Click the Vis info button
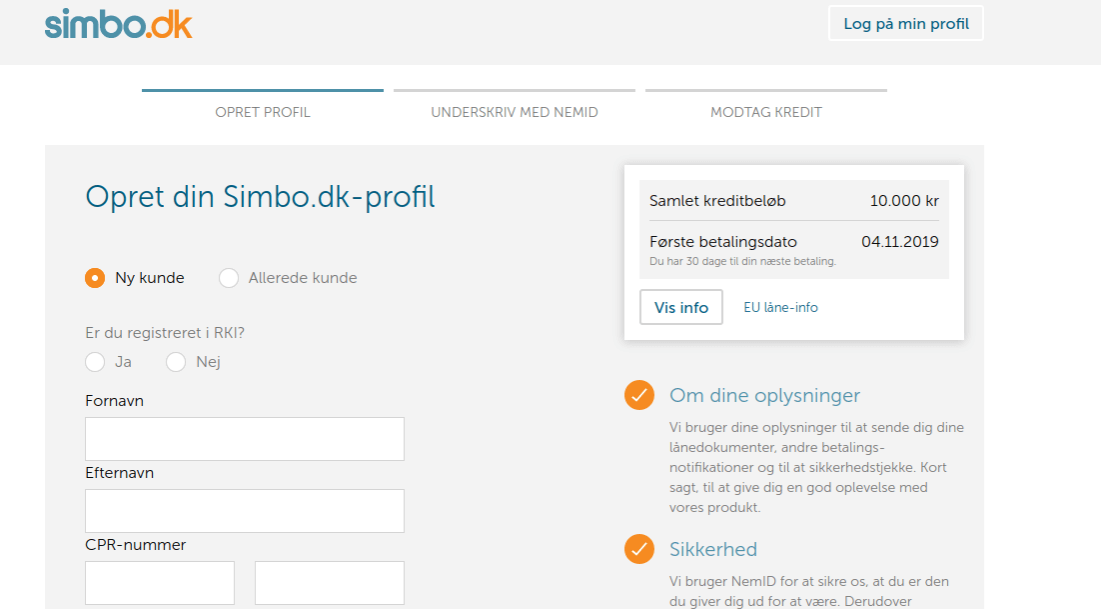Screen dimensions: 1101x609 coord(681,307)
